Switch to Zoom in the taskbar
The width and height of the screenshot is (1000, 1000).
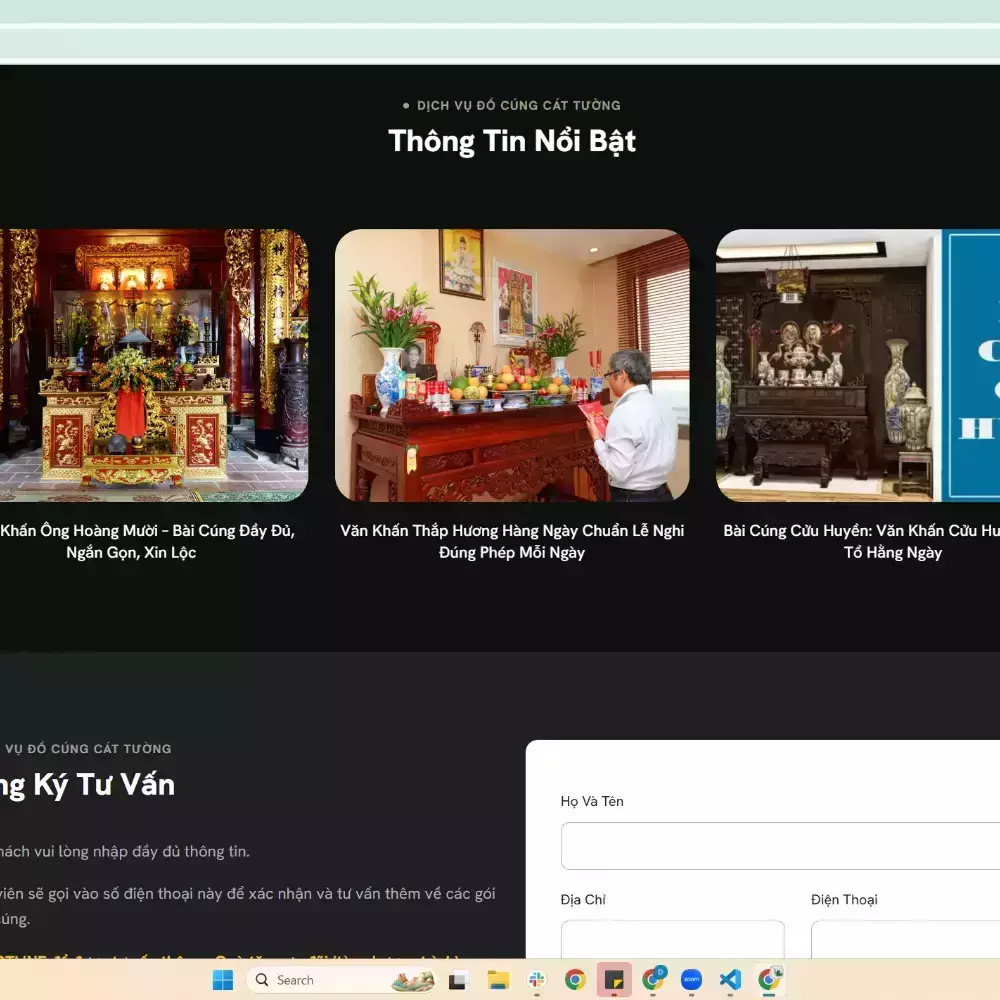pyautogui.click(x=691, y=980)
